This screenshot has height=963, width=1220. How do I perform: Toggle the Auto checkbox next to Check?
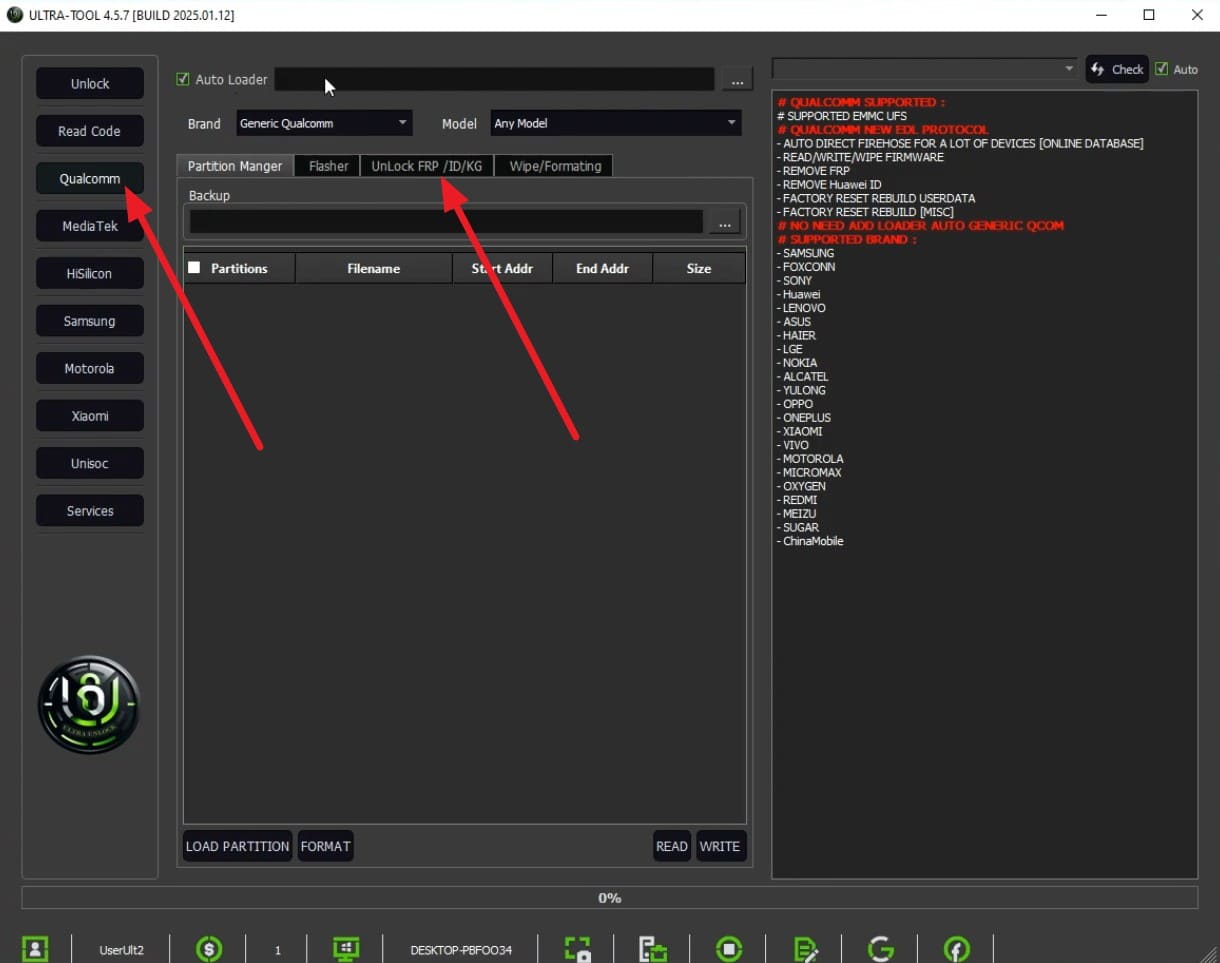(x=1161, y=69)
